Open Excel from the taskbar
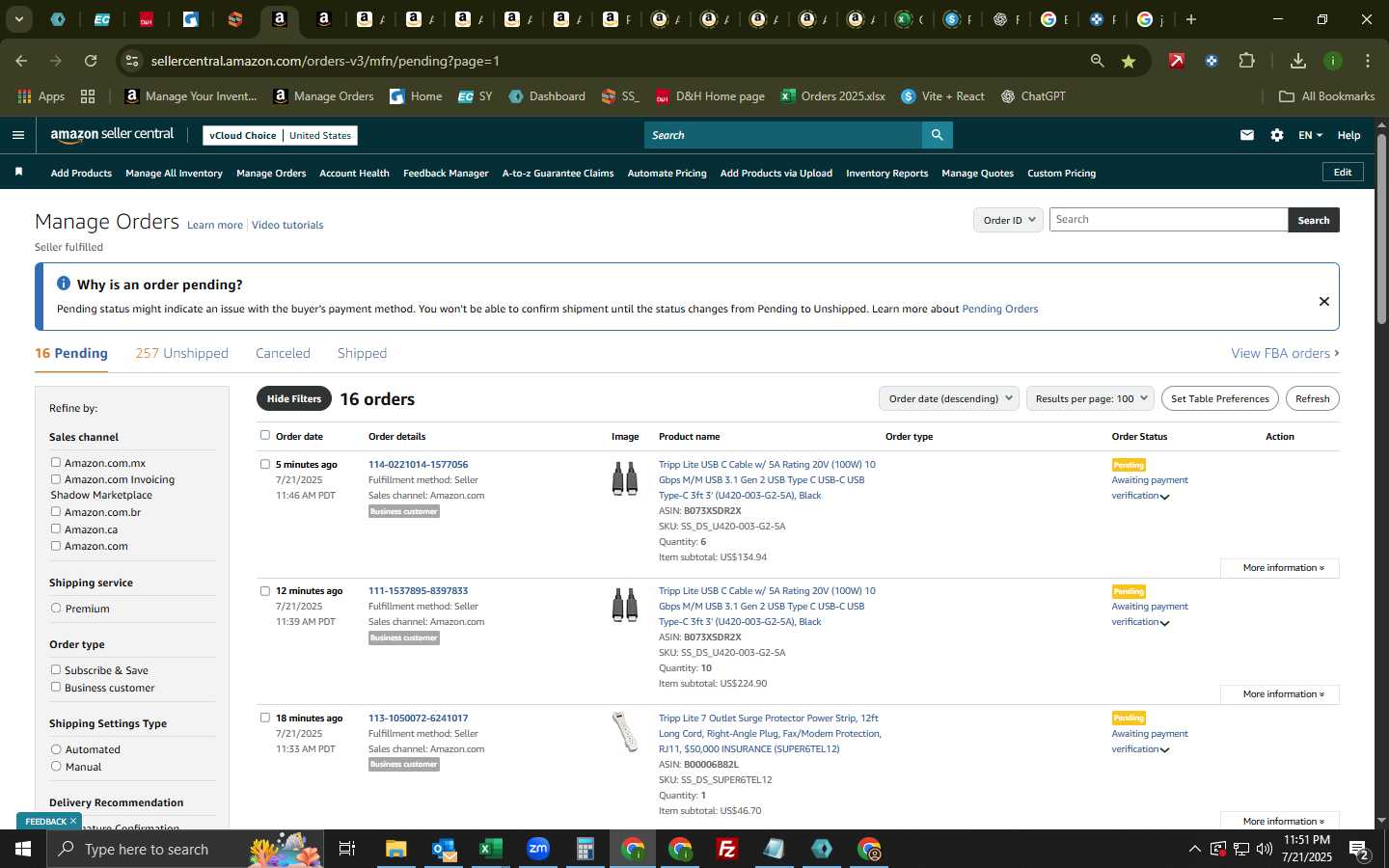 [x=490, y=849]
